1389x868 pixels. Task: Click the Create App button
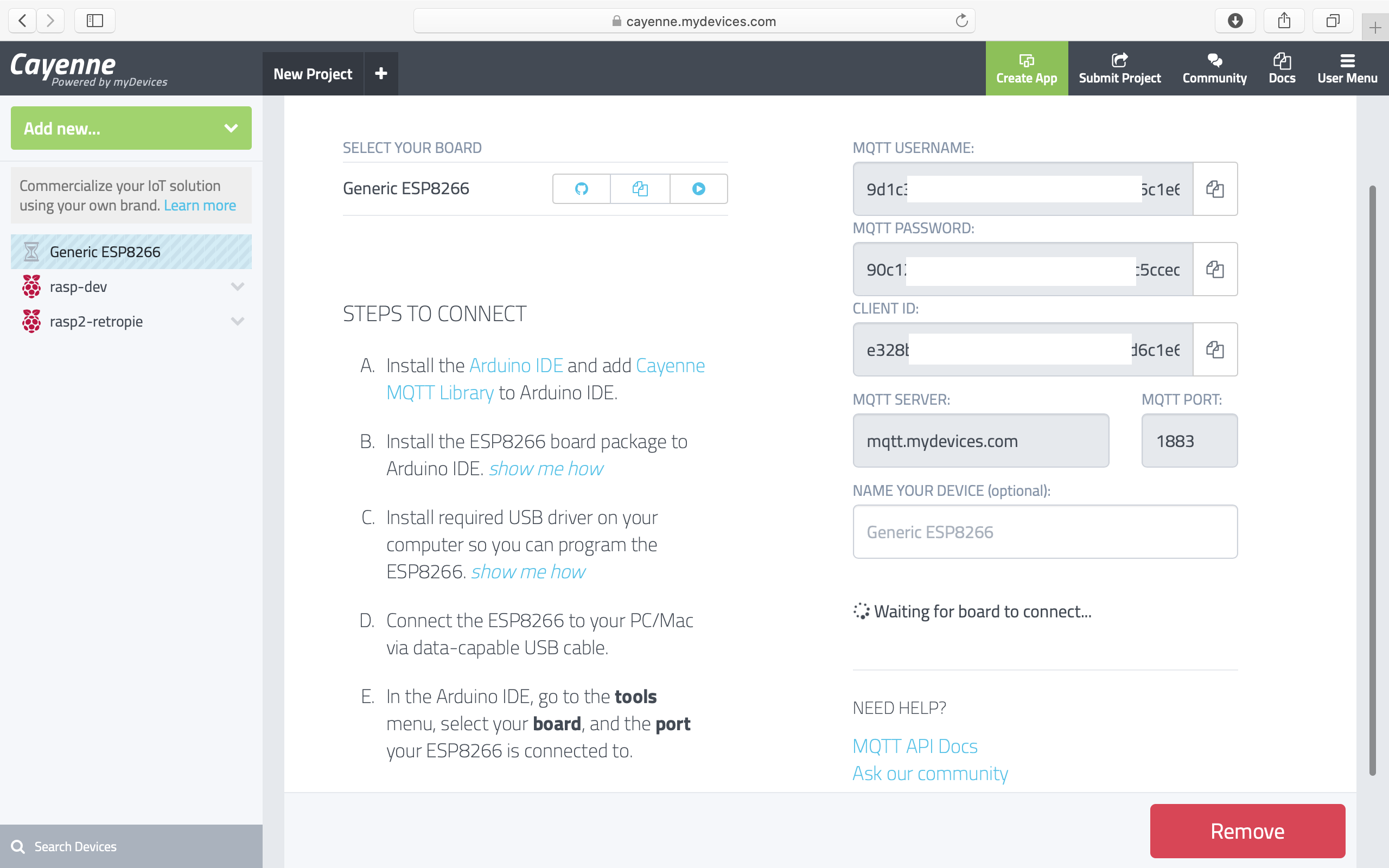point(1026,68)
